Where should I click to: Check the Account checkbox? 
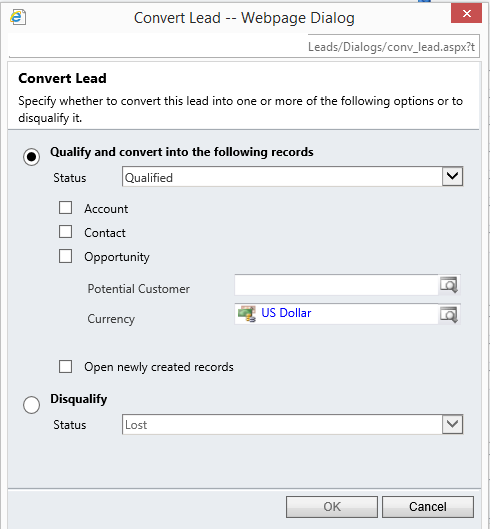[x=65, y=208]
